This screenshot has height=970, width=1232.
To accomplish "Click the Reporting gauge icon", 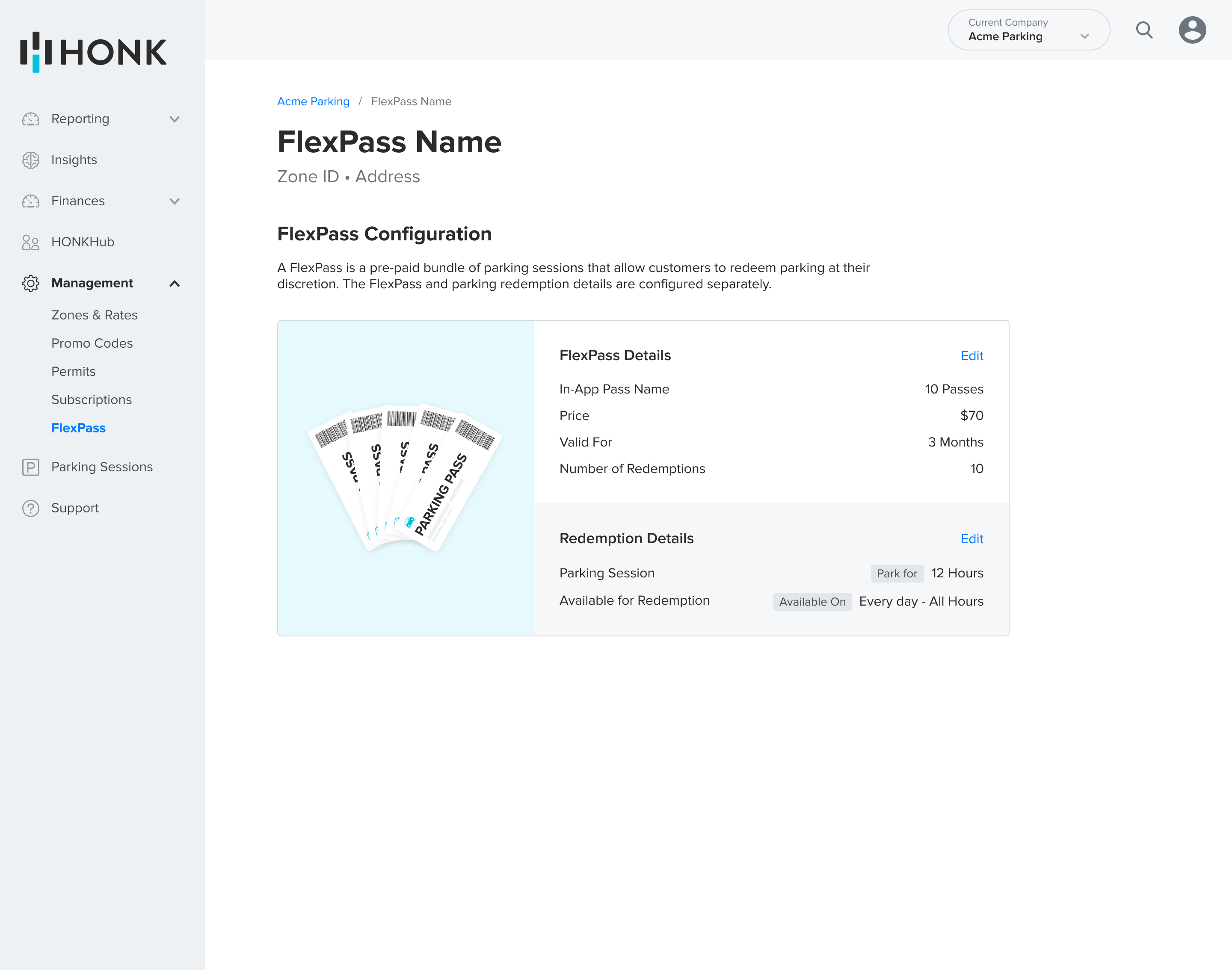I will click(31, 119).
